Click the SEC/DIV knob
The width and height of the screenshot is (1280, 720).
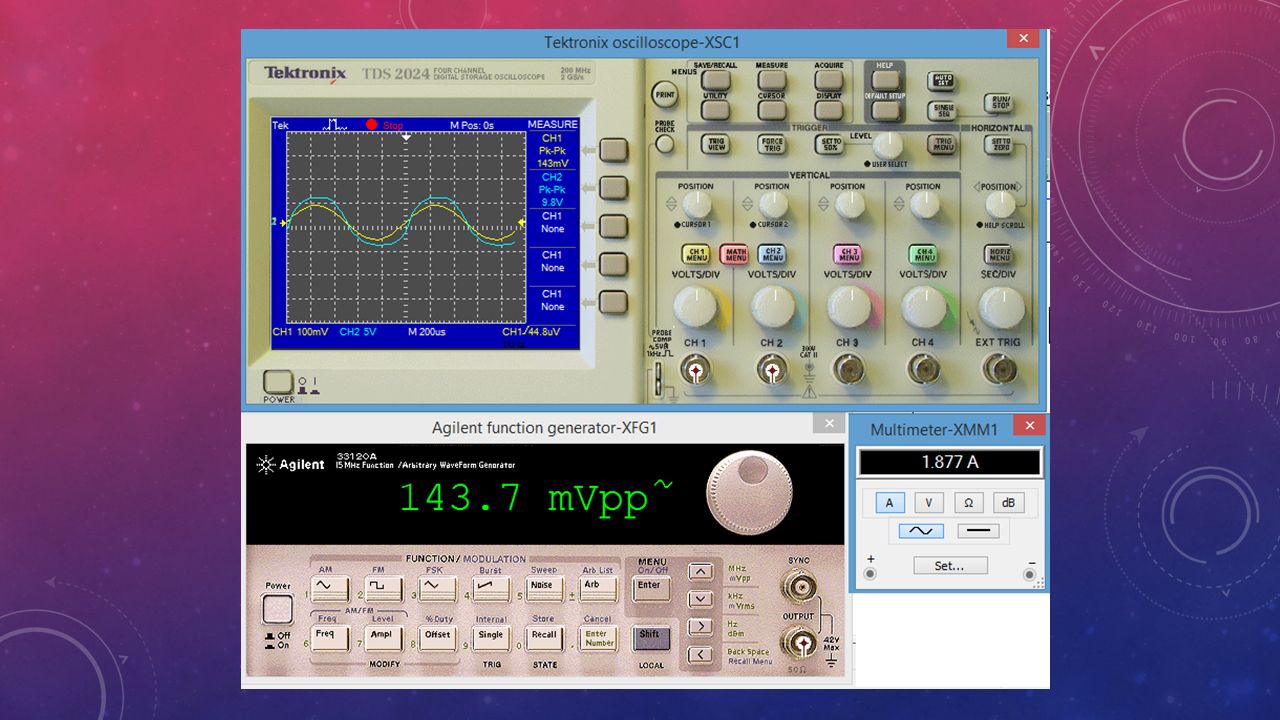click(1001, 307)
